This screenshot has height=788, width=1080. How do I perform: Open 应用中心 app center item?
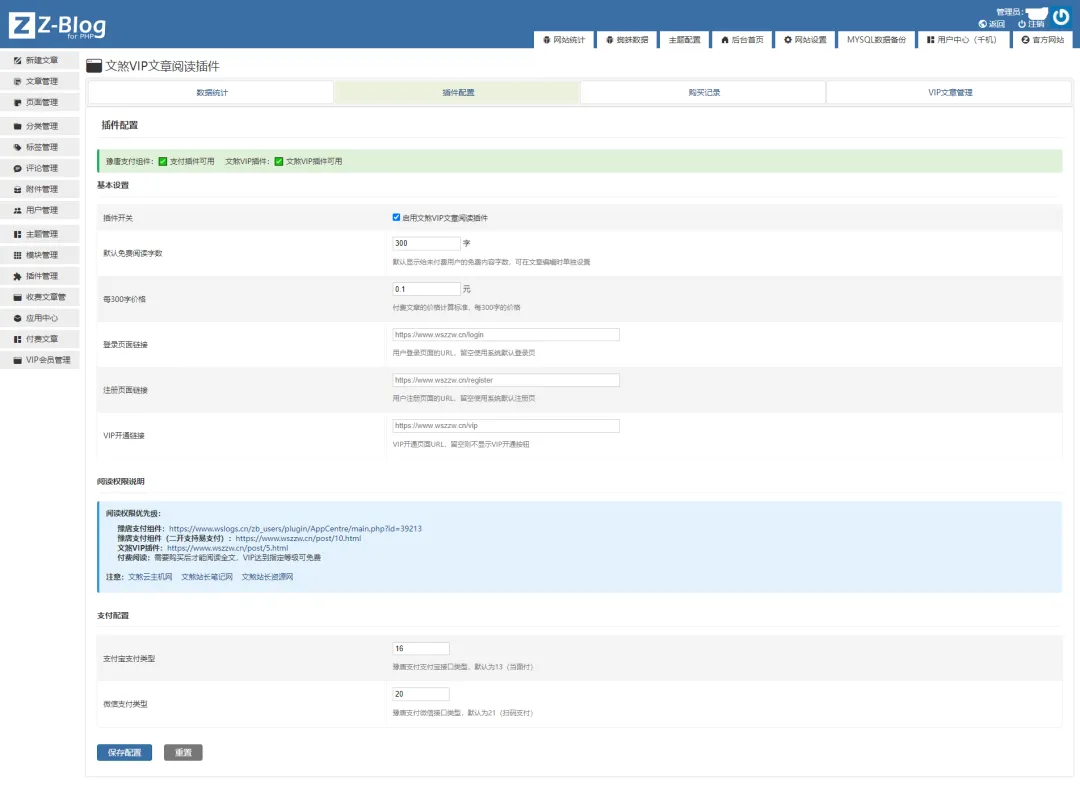coord(40,318)
